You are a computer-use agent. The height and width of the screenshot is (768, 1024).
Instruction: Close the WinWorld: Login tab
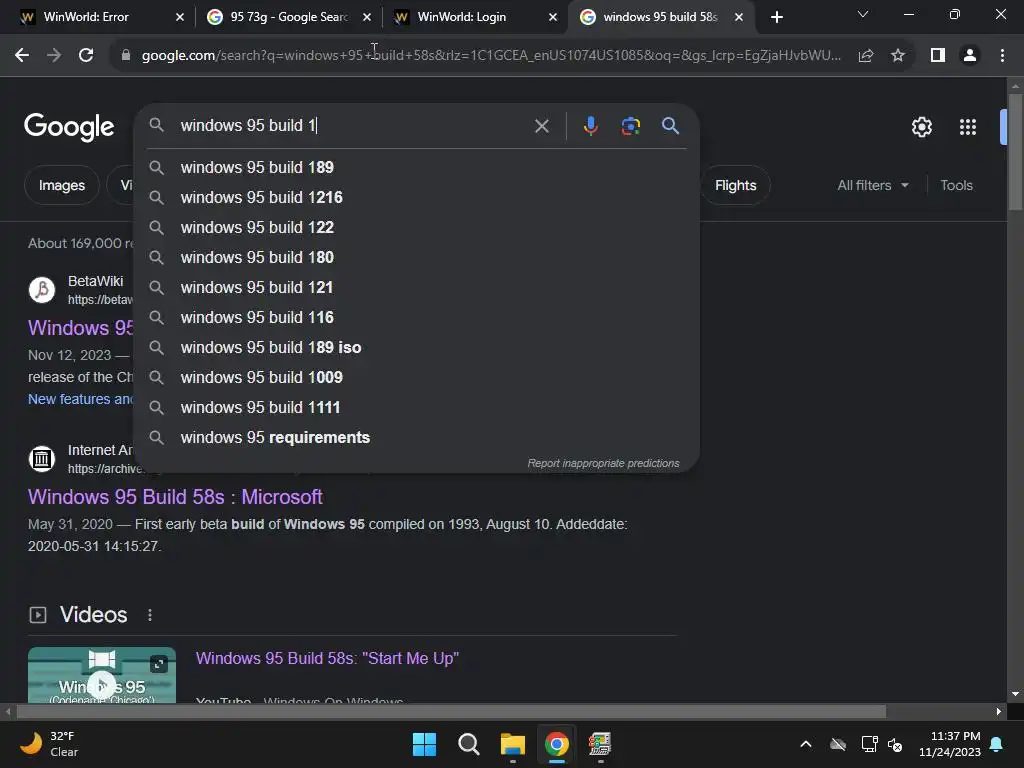pyautogui.click(x=553, y=17)
